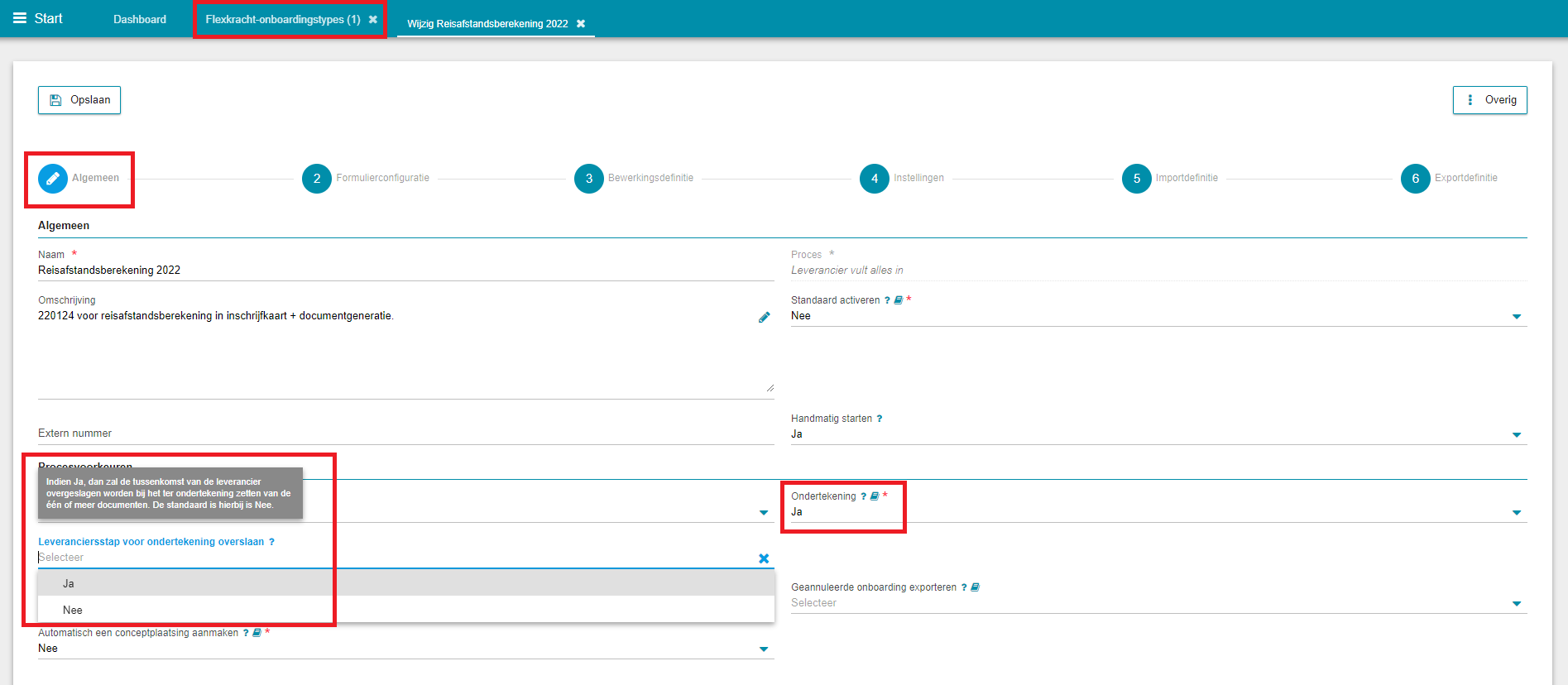Show help for Automatisch een conceptplaatsing aanmaken
1568x685 pixels.
click(x=246, y=633)
